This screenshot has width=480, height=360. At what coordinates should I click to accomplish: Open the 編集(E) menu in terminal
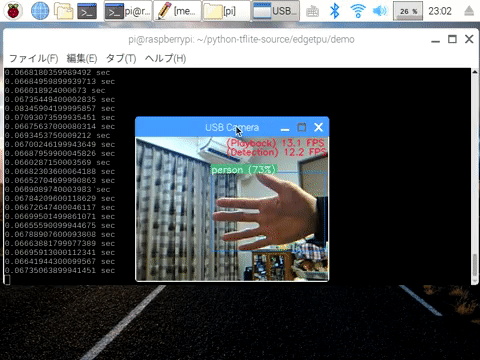pyautogui.click(x=82, y=59)
